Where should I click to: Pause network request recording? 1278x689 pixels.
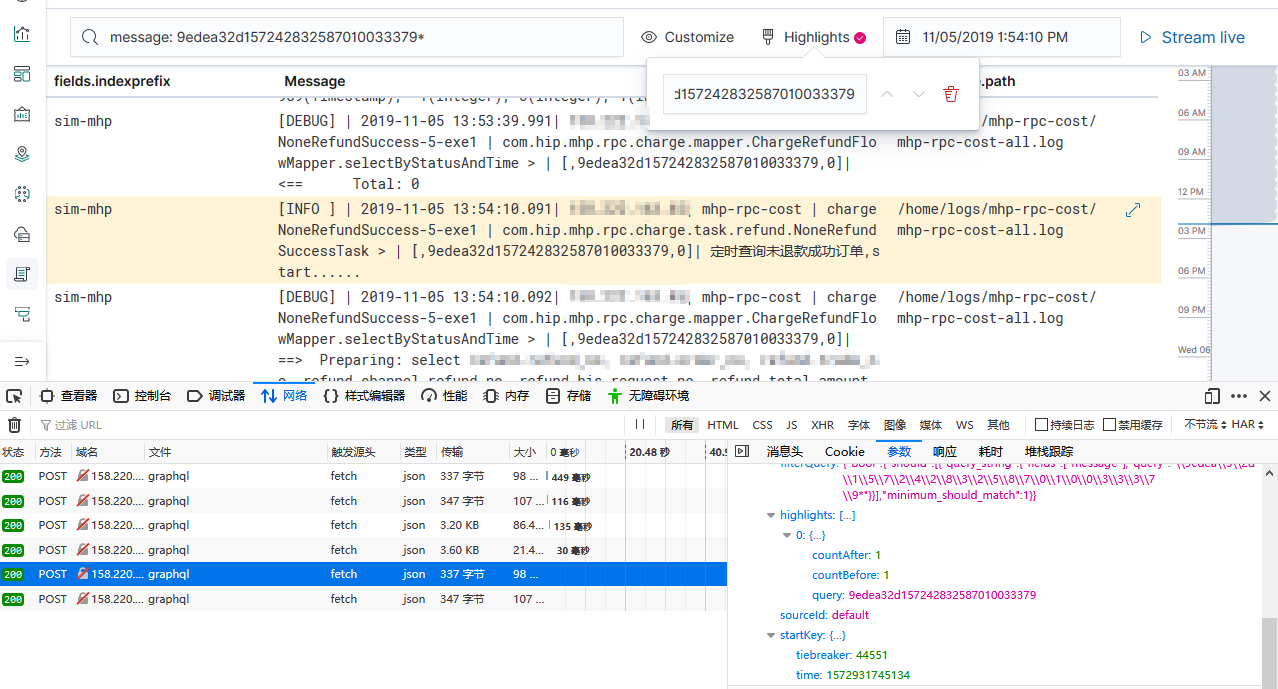[639, 425]
